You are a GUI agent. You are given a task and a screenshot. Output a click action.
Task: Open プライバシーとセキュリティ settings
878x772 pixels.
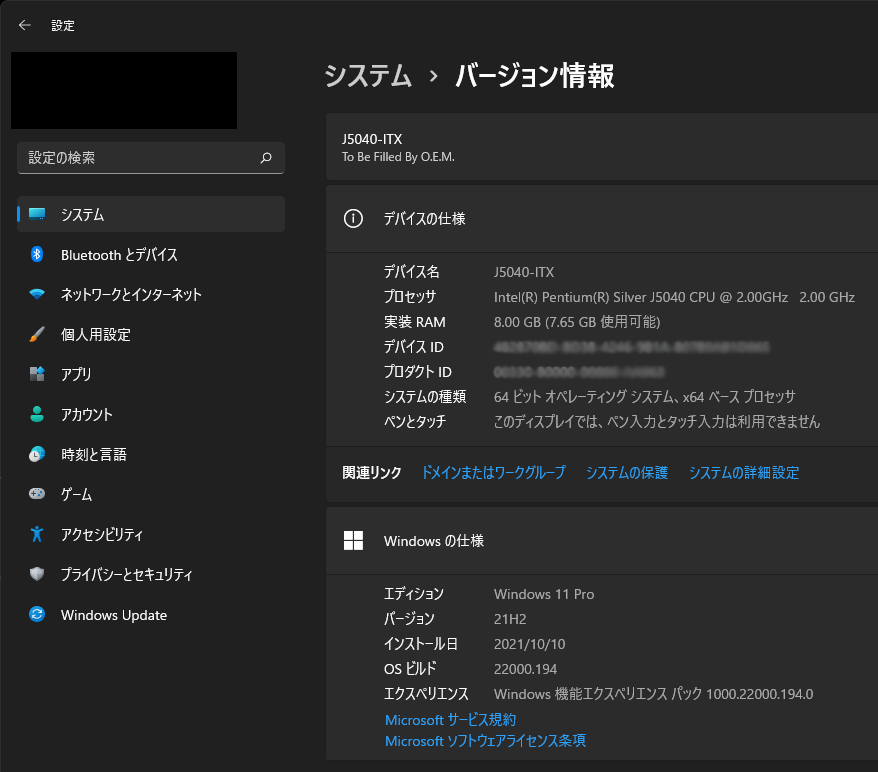tap(127, 574)
